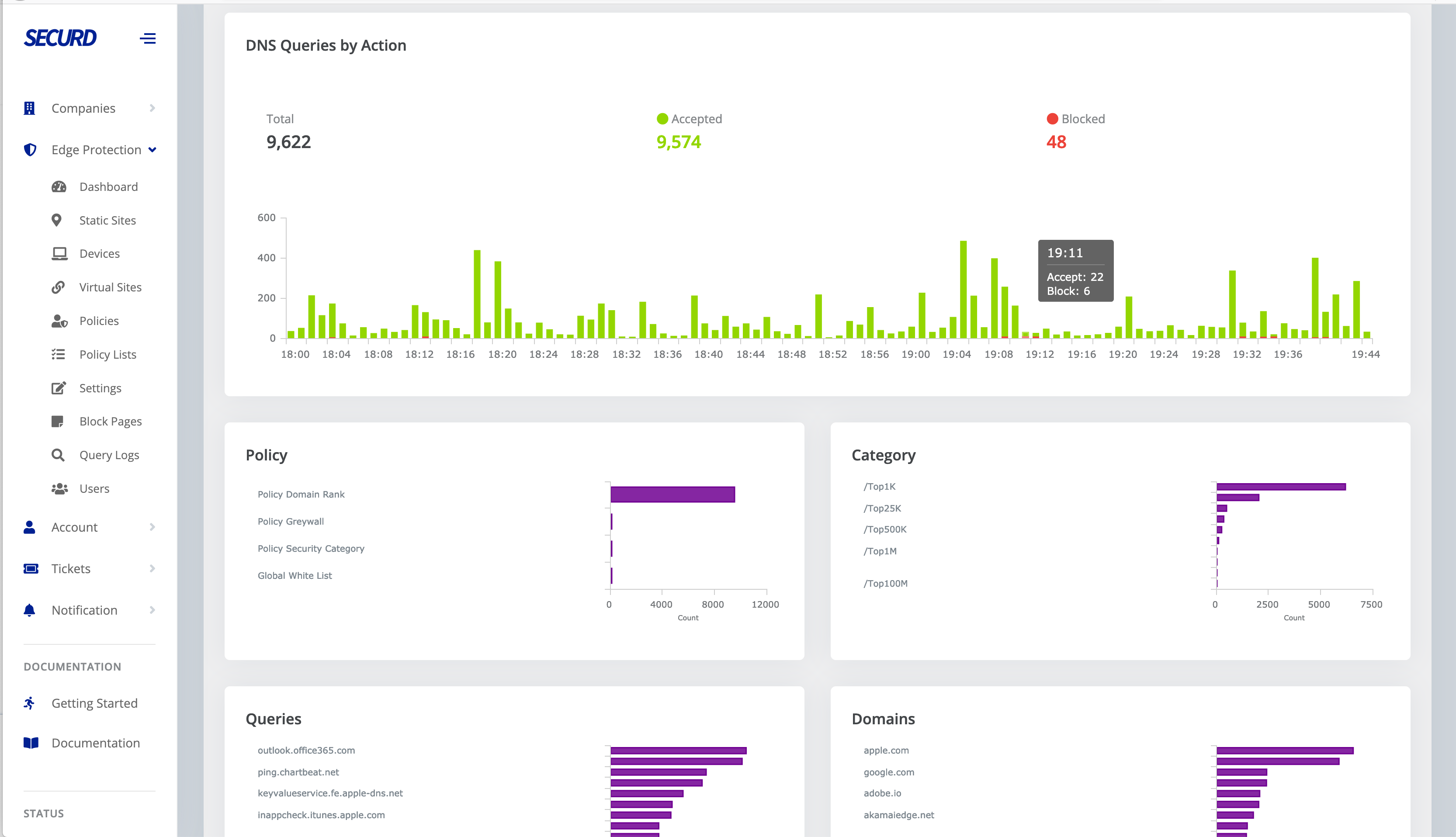Click the Users group icon
1456x837 pixels.
59,489
